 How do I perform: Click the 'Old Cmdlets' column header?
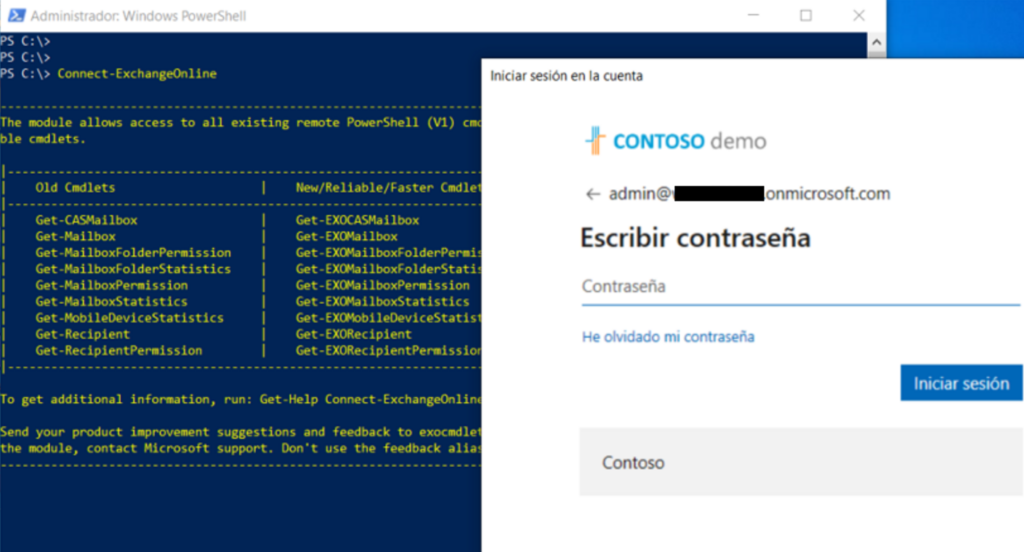75,187
